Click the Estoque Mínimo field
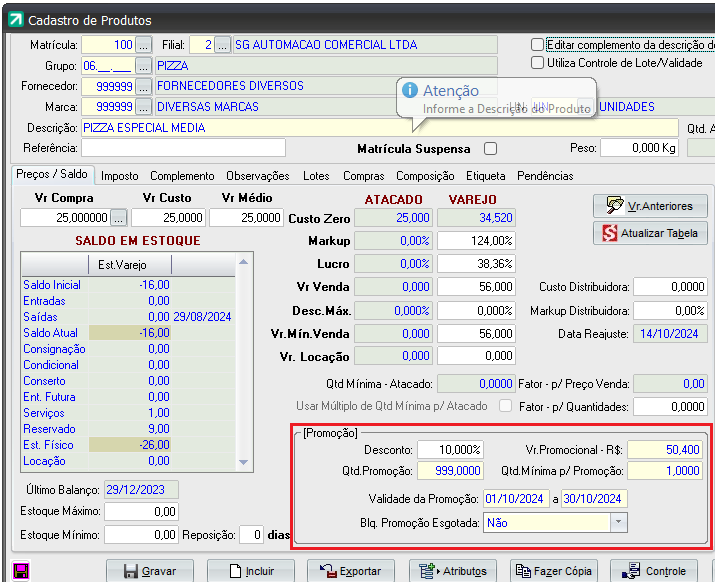Viewport: 715px width, 582px height. [141, 535]
